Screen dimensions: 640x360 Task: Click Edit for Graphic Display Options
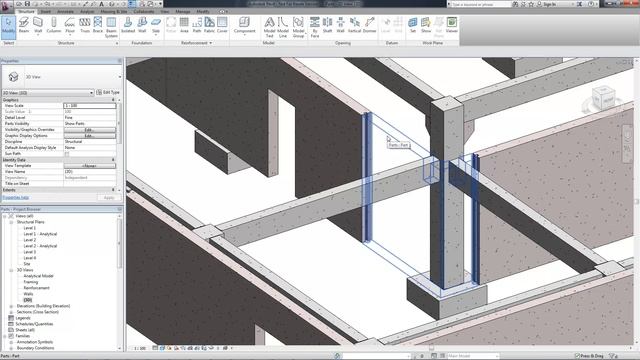click(89, 136)
